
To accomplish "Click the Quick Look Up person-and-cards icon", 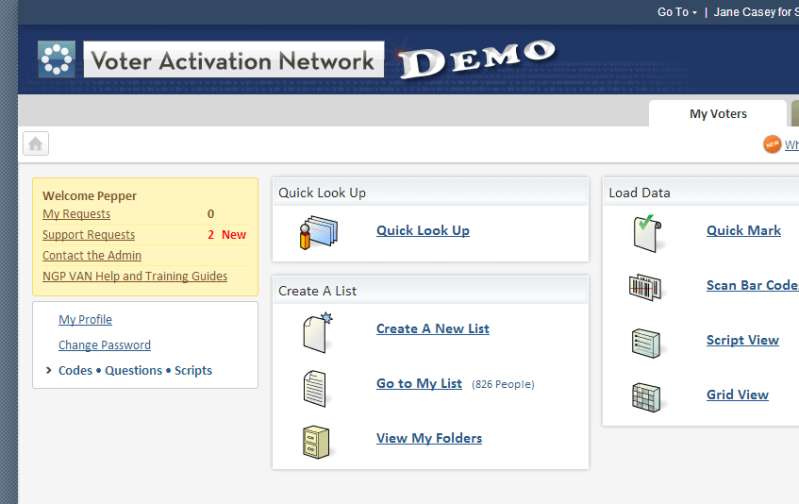I will pos(318,232).
